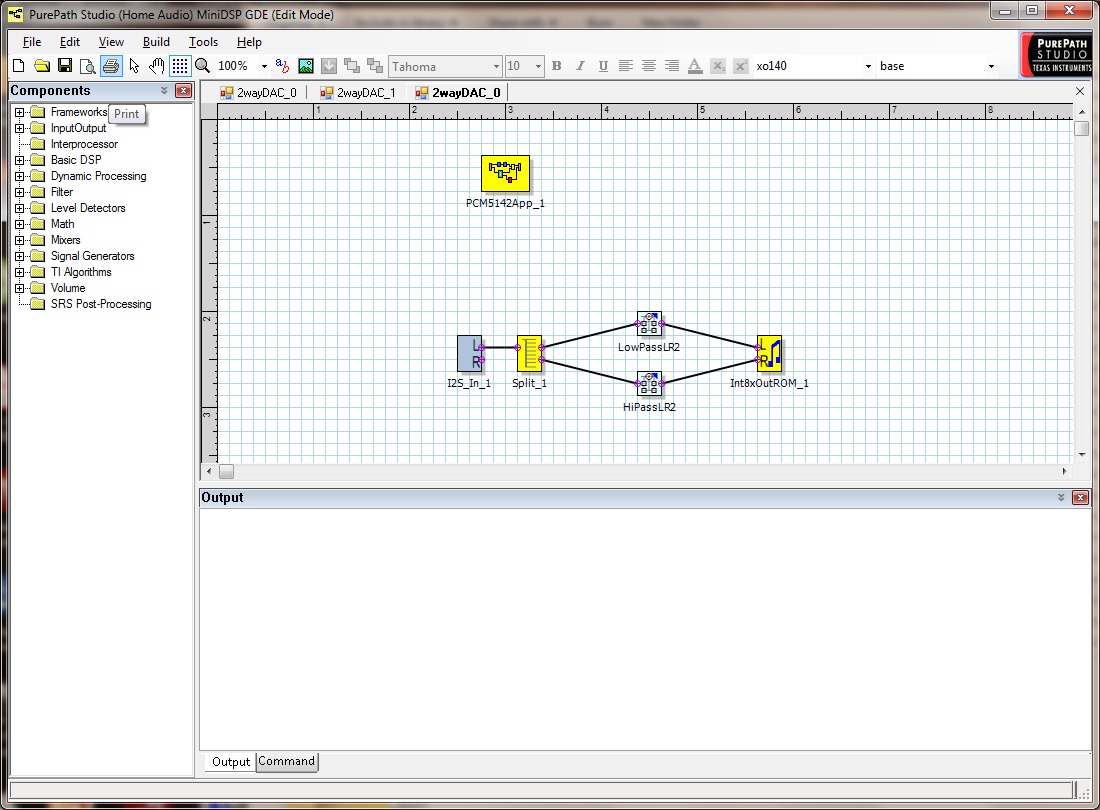Select the Level Detectors folder
Viewport: 1100px width, 810px height.
[x=88, y=208]
